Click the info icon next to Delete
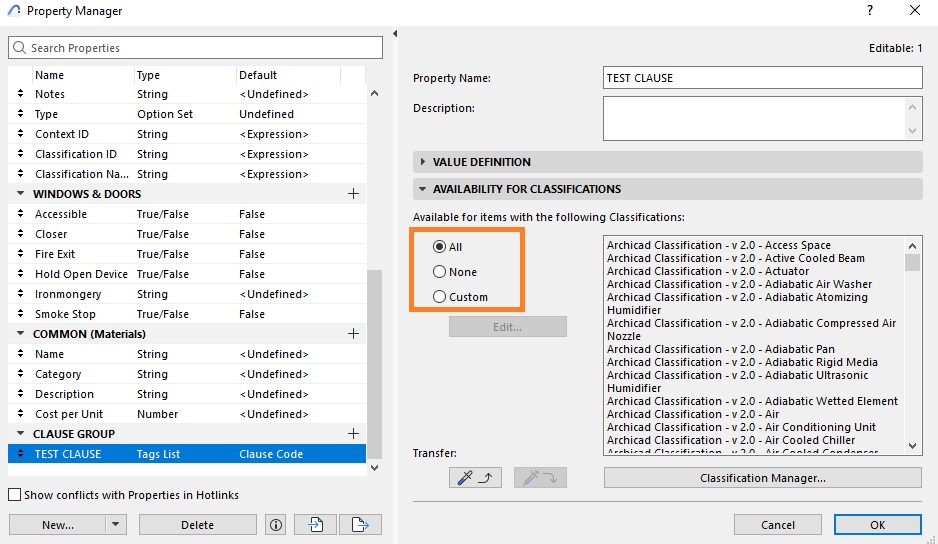Image resolution: width=938 pixels, height=544 pixels. [276, 525]
